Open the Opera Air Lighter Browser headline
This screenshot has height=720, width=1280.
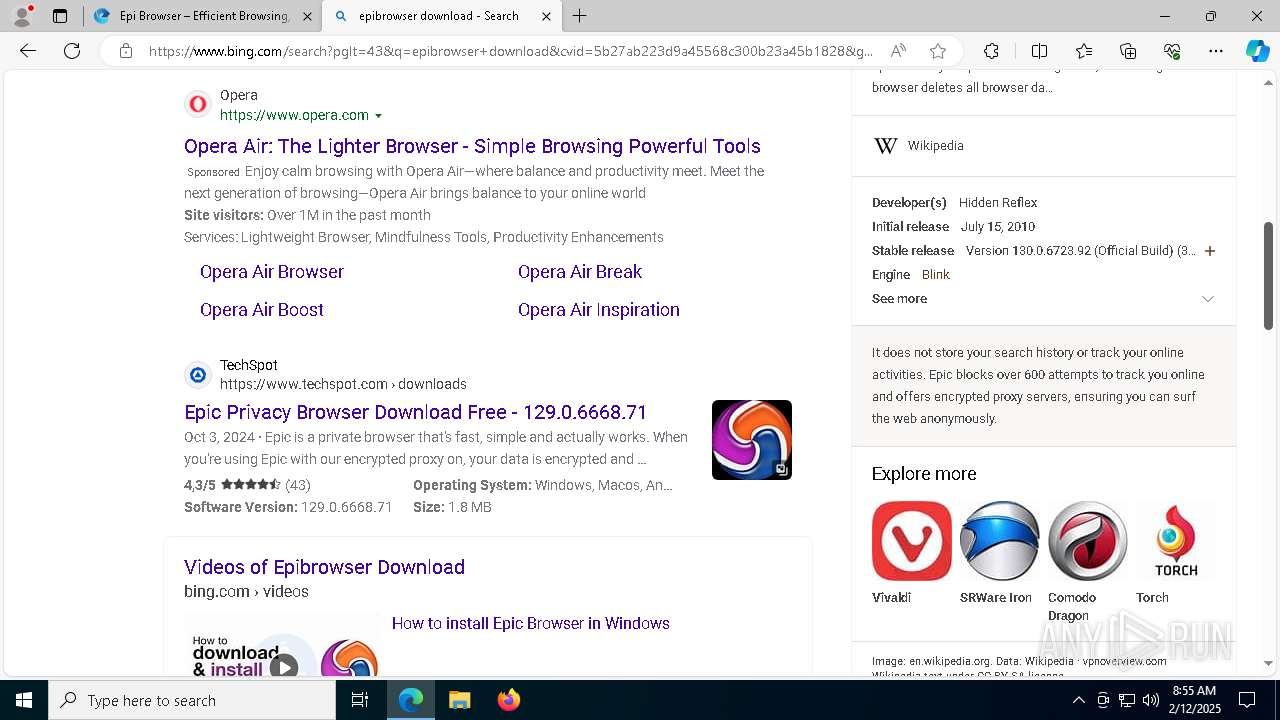pyautogui.click(x=472, y=146)
